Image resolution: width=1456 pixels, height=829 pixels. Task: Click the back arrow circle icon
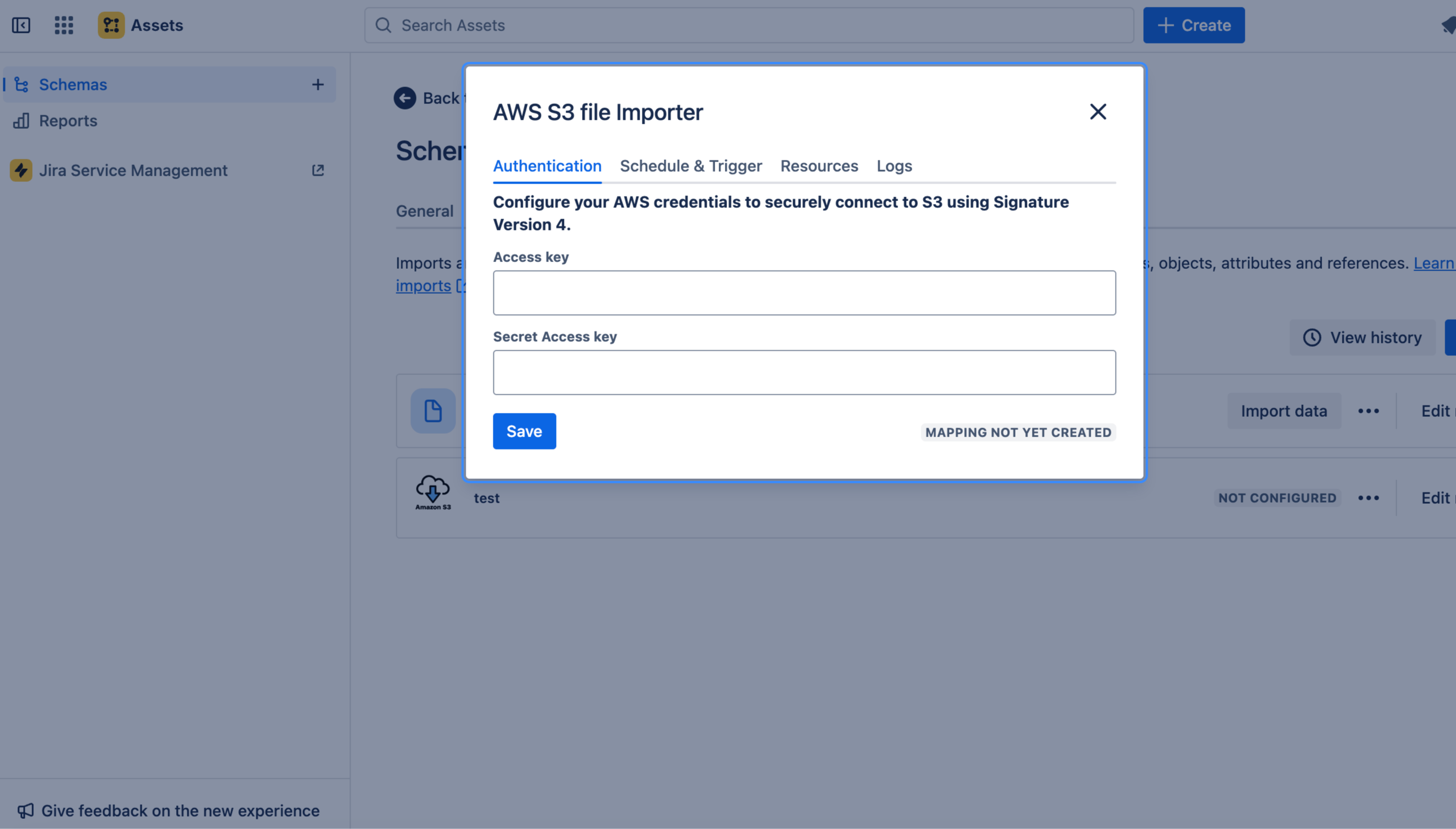[x=405, y=98]
